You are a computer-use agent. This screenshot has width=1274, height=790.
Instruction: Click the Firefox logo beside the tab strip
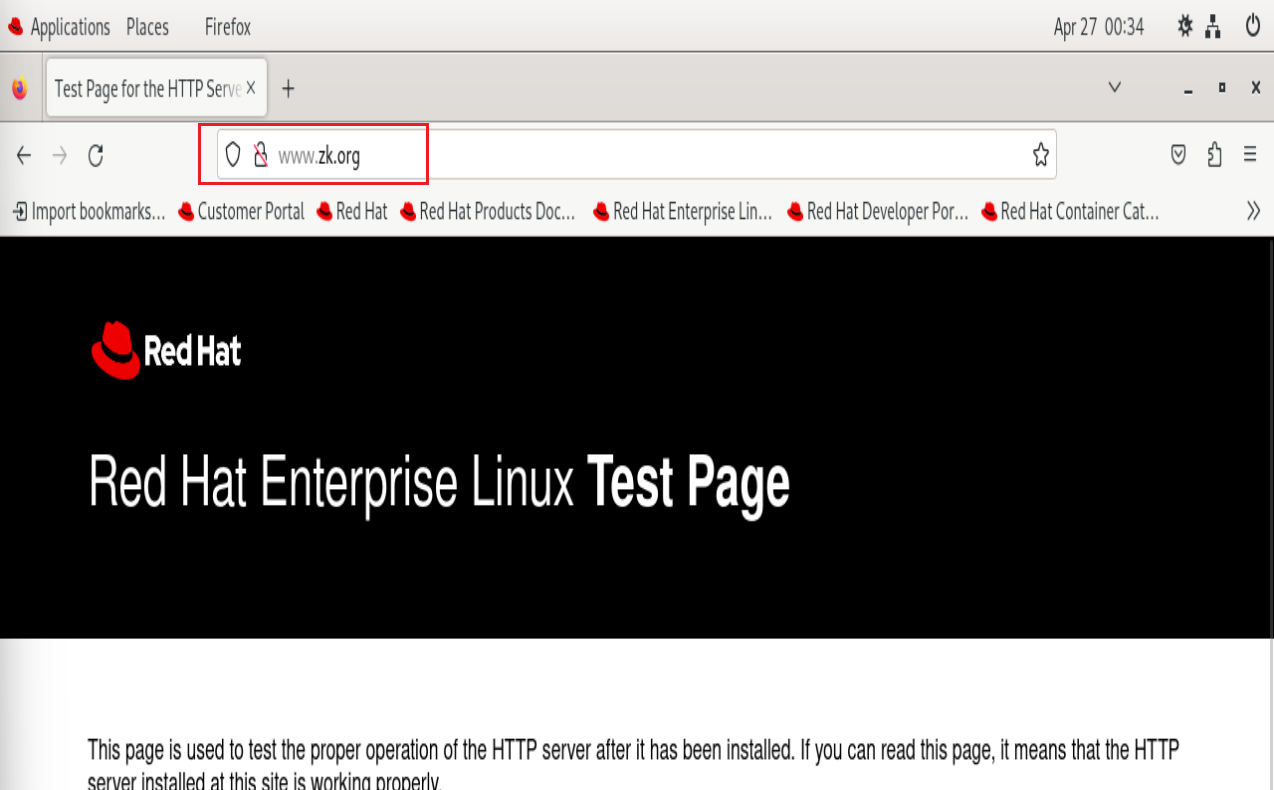tap(20, 89)
